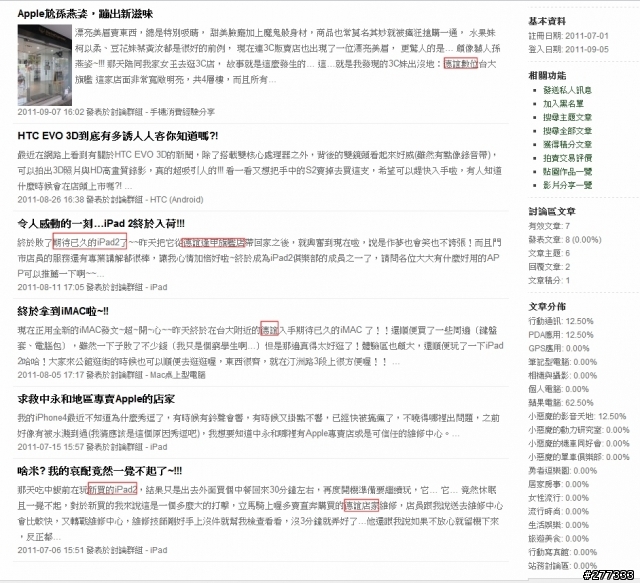The width and height of the screenshot is (640, 583).
Task: Select the 有效文章: 7 statistic
Action: tap(549, 226)
